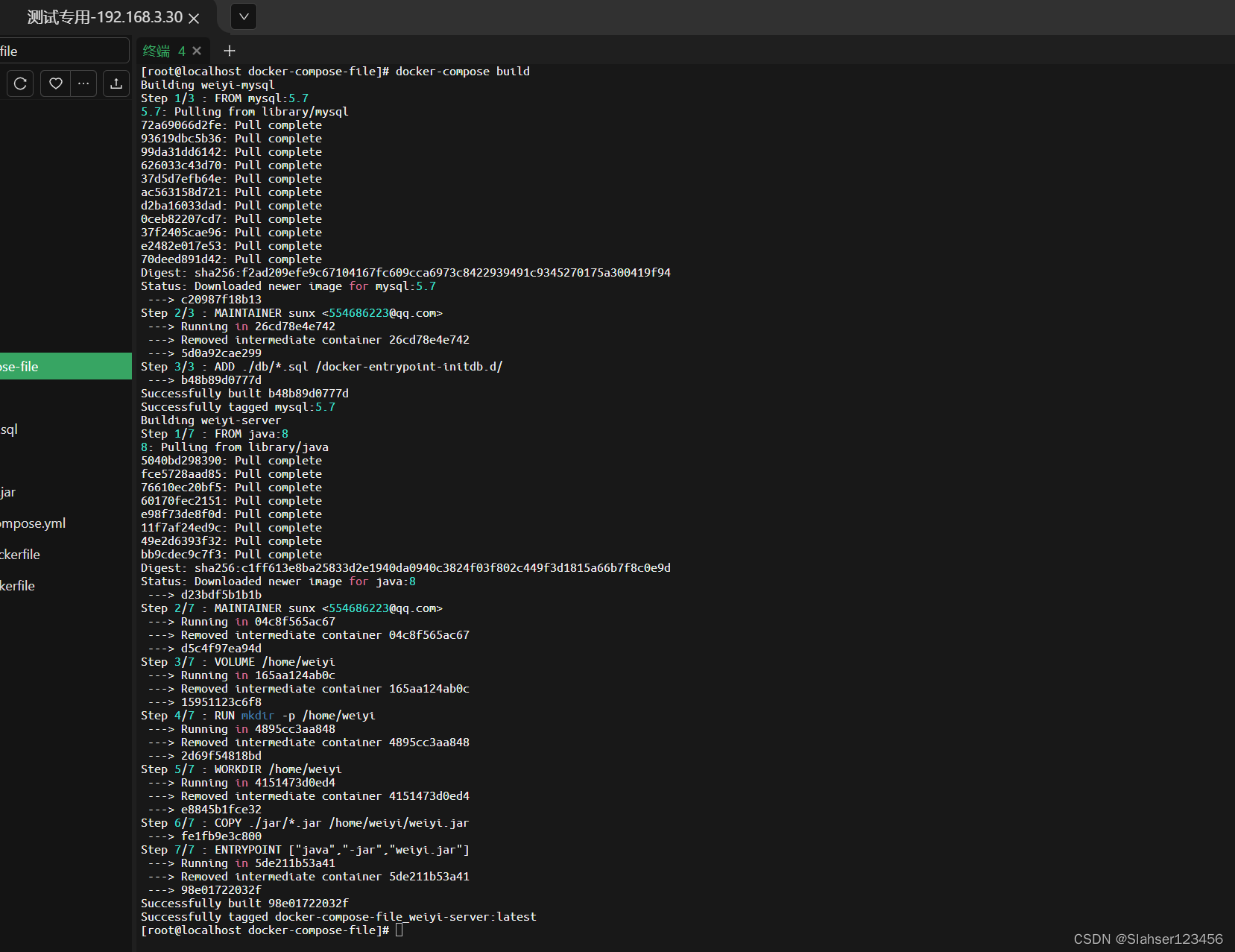Refresh the remote file list
1235x952 pixels.
[x=19, y=83]
